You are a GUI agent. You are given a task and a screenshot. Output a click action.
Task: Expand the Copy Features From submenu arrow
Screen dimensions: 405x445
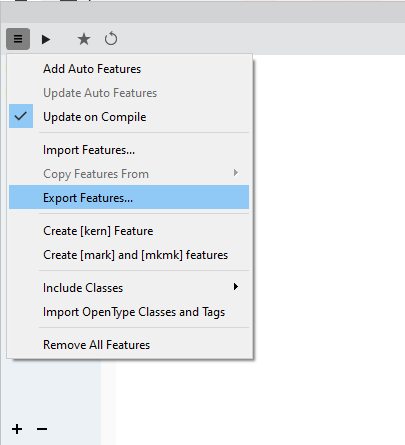(236, 173)
